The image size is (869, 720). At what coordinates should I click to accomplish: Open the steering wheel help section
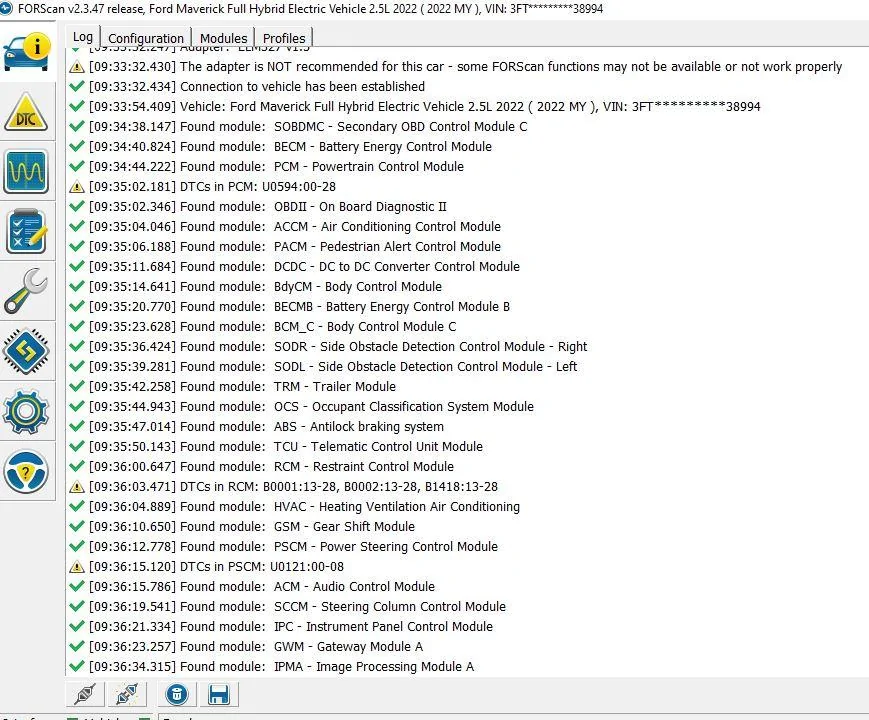click(x=26, y=472)
